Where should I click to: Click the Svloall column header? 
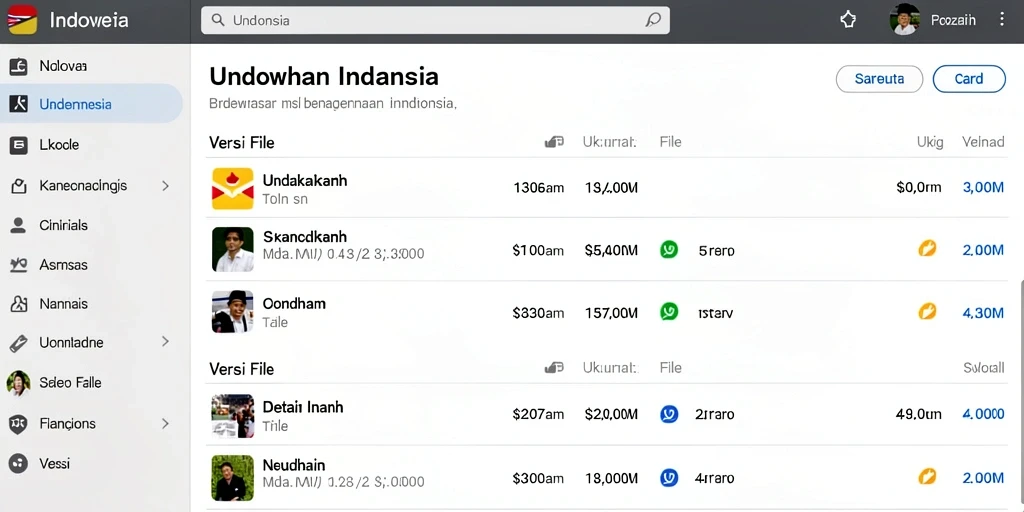[984, 368]
